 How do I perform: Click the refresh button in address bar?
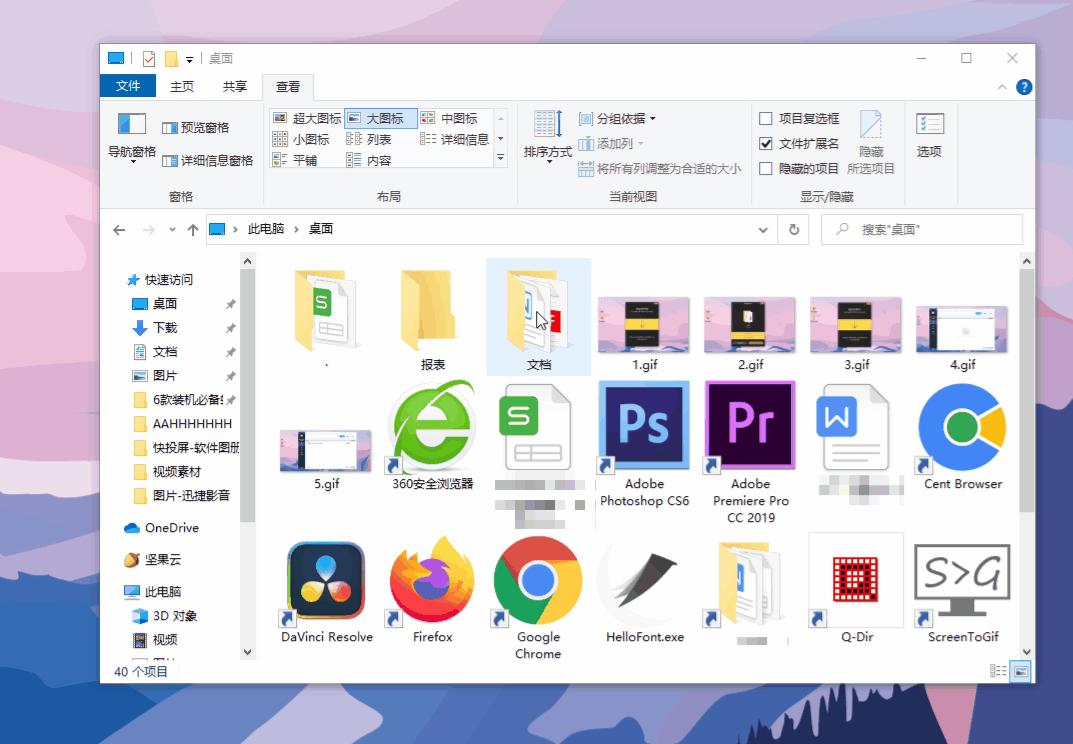pyautogui.click(x=794, y=229)
